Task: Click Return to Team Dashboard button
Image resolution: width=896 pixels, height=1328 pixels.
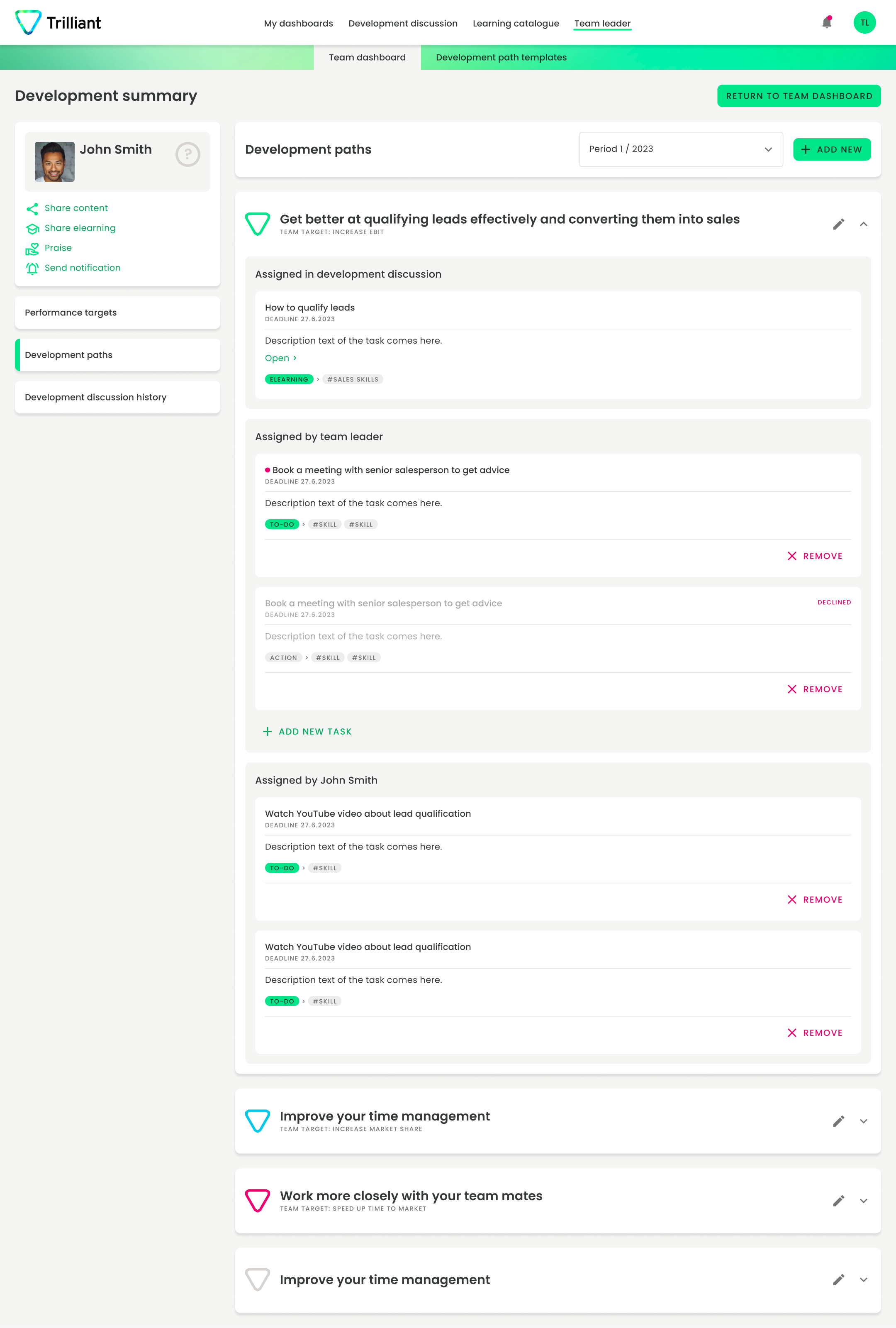Action: pos(799,96)
